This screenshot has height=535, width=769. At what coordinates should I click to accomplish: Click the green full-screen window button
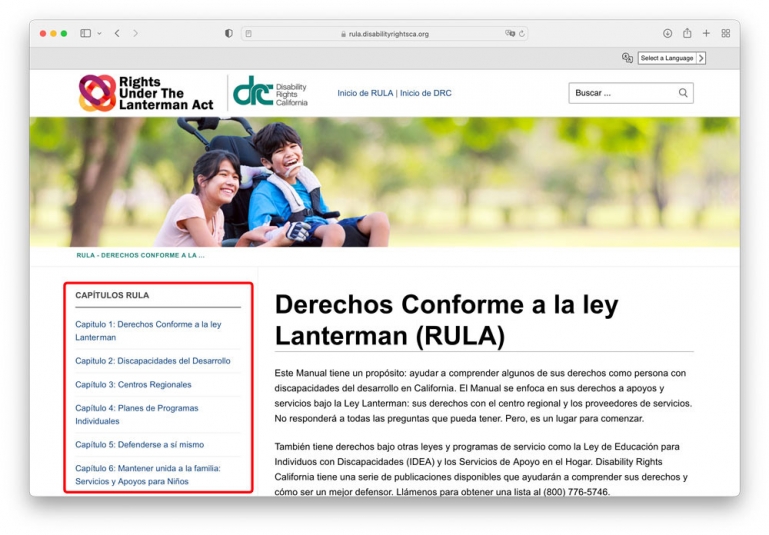[64, 33]
